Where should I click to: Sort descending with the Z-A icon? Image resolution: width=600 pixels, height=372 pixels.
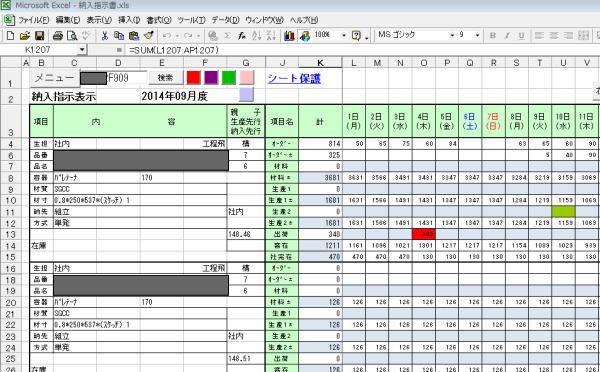(271, 36)
